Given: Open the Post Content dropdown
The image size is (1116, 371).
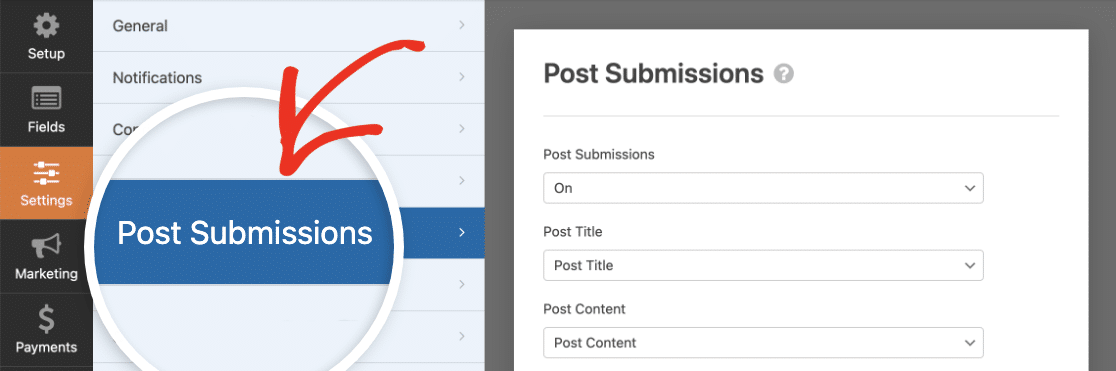Looking at the screenshot, I should tap(763, 343).
